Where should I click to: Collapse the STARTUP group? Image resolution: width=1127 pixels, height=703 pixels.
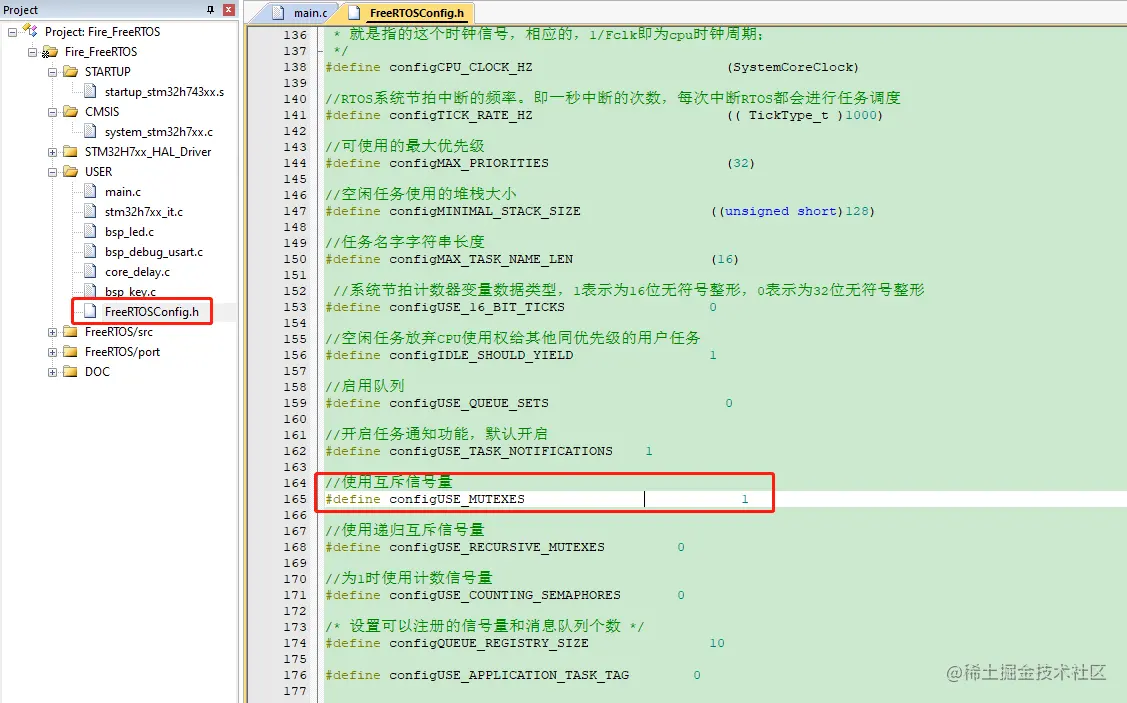52,72
